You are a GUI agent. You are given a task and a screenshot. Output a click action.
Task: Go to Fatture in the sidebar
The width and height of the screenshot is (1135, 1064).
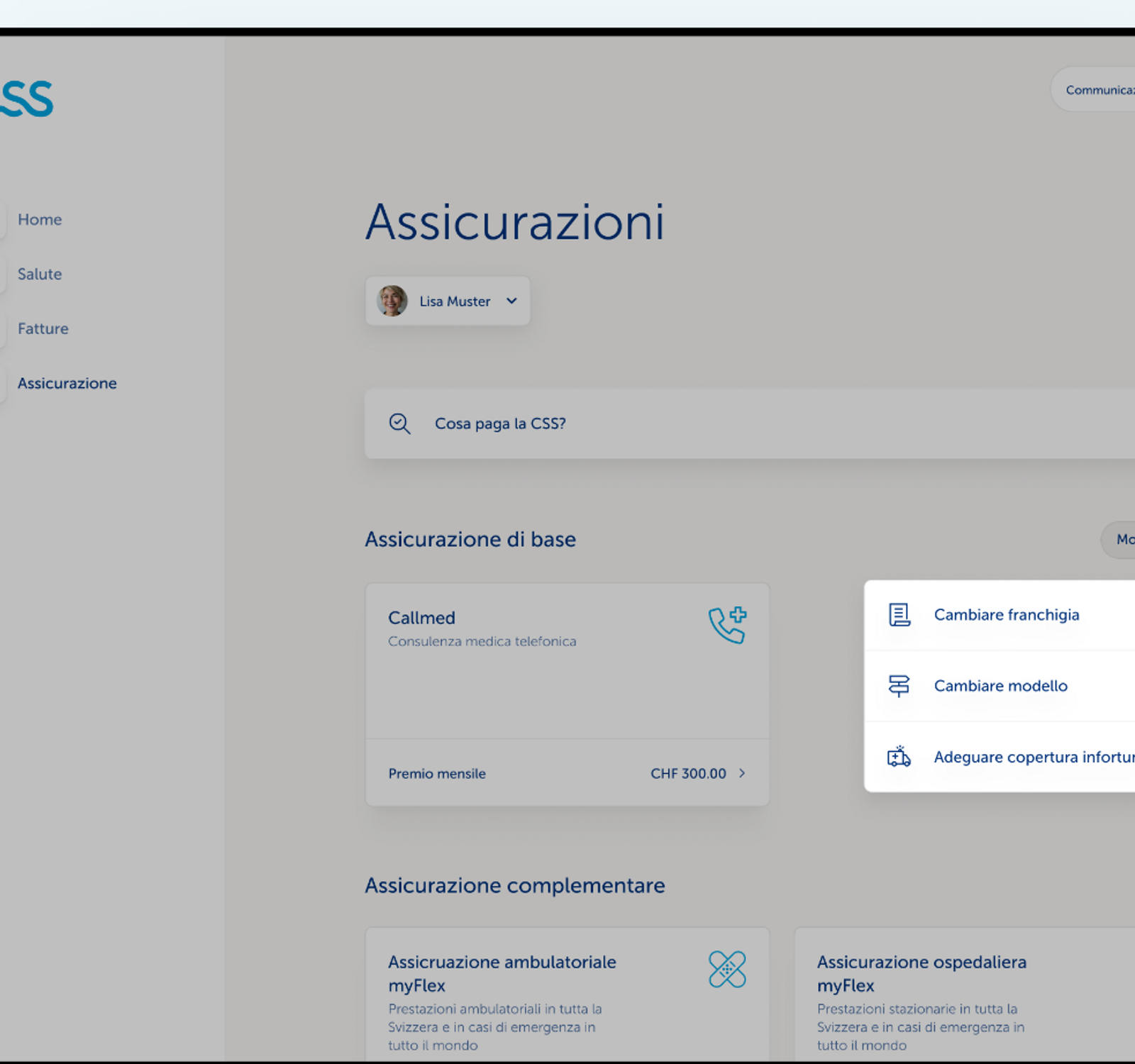(43, 328)
